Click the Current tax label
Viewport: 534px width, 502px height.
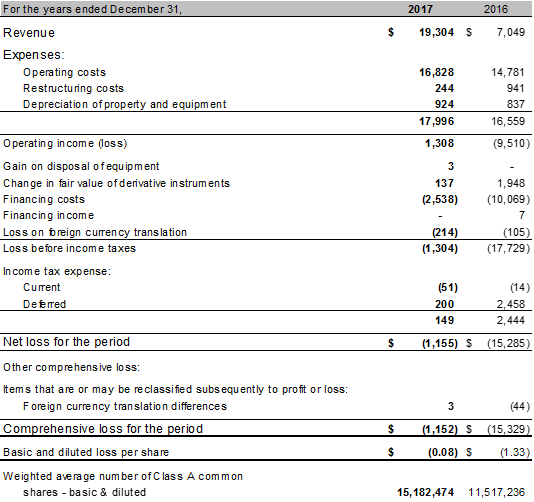42,287
